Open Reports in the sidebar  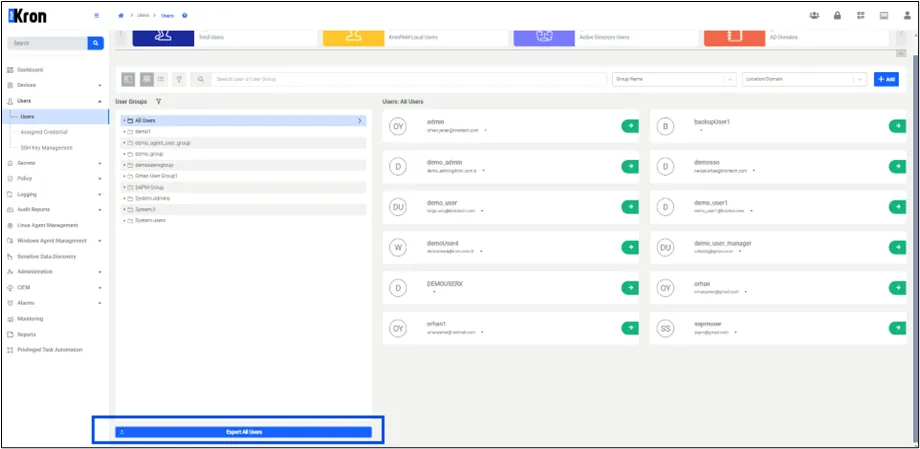coord(26,335)
